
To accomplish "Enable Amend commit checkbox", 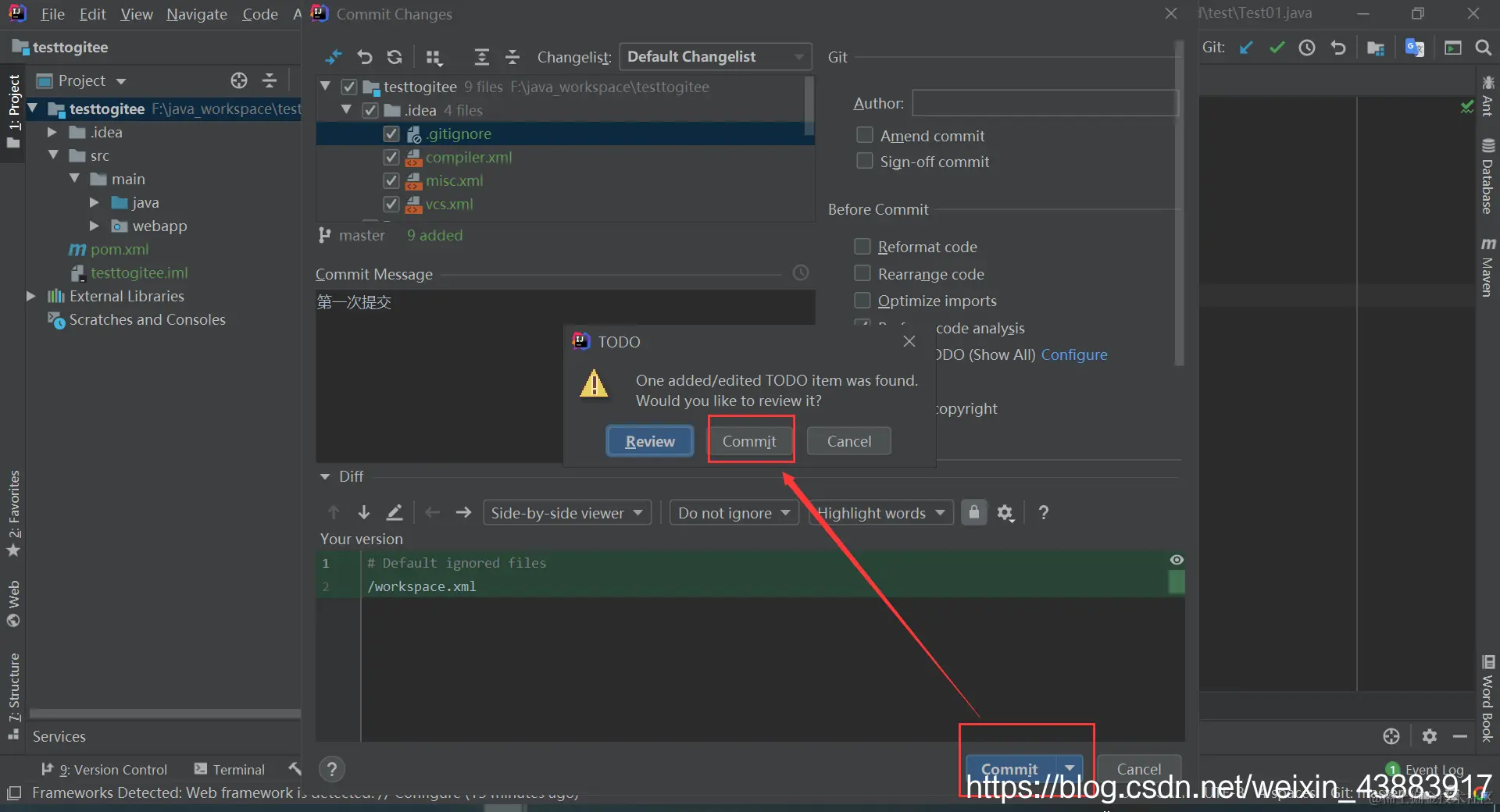I will coord(865,135).
